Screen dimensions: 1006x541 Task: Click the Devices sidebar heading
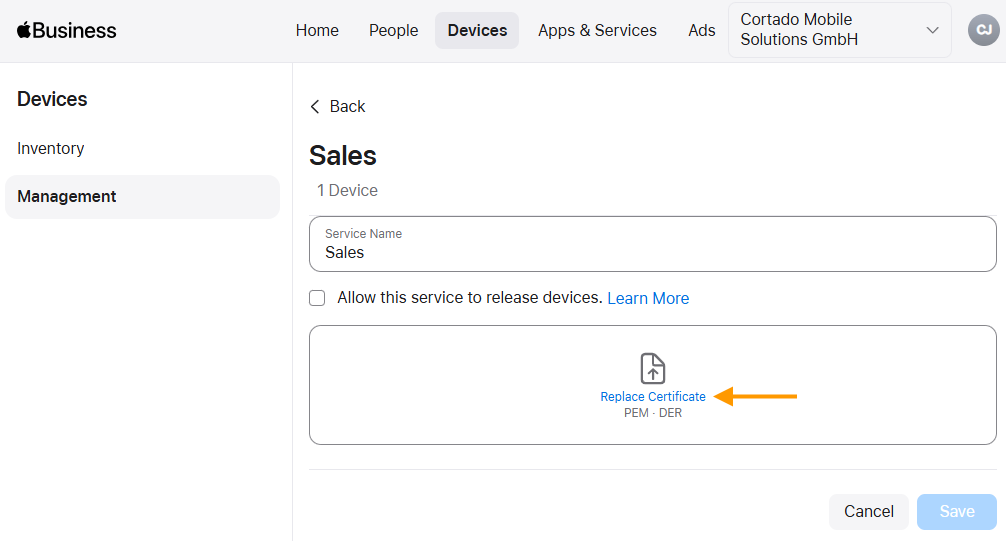coord(52,99)
